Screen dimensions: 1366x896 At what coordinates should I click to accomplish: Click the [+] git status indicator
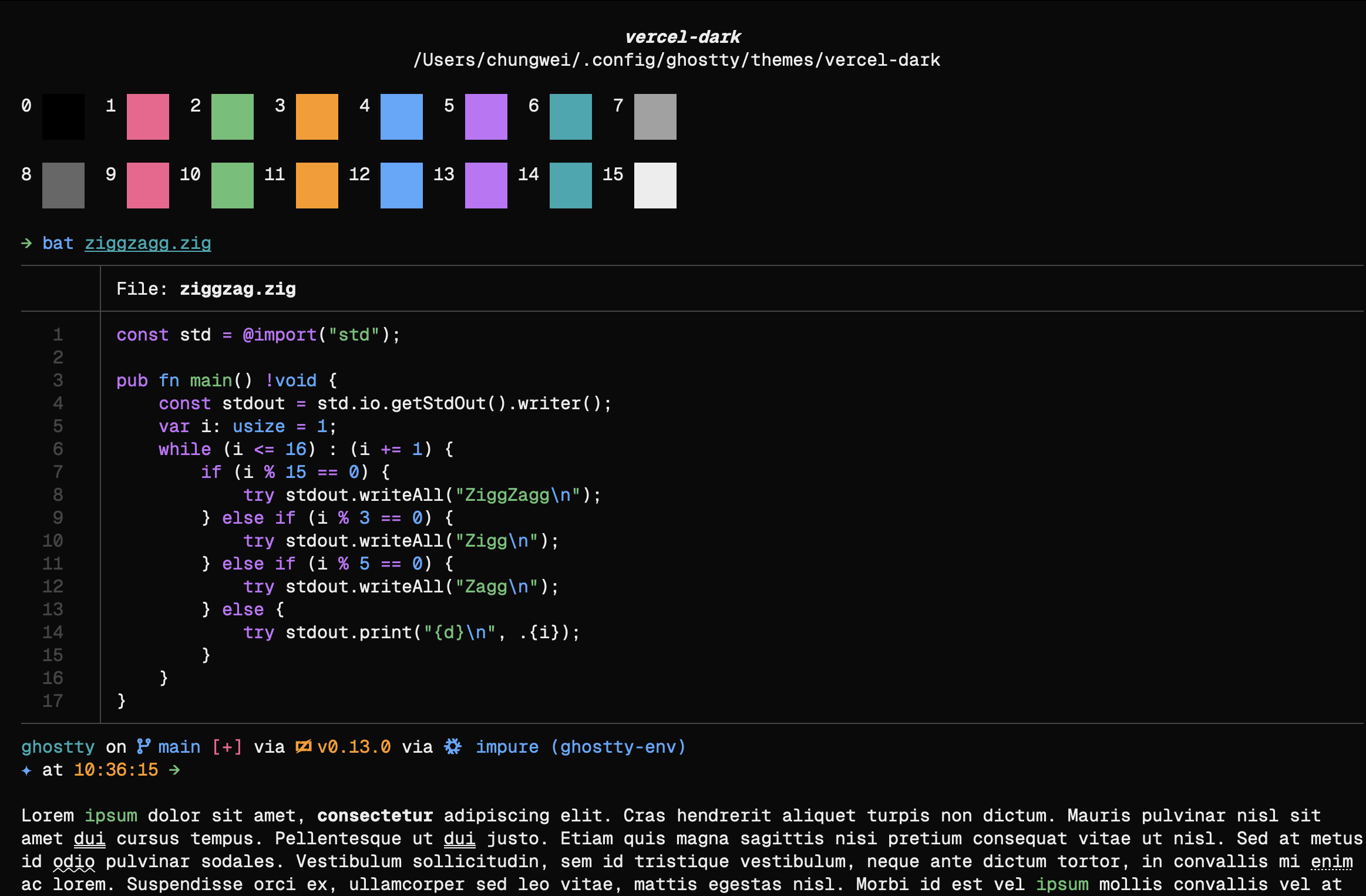[x=227, y=746]
